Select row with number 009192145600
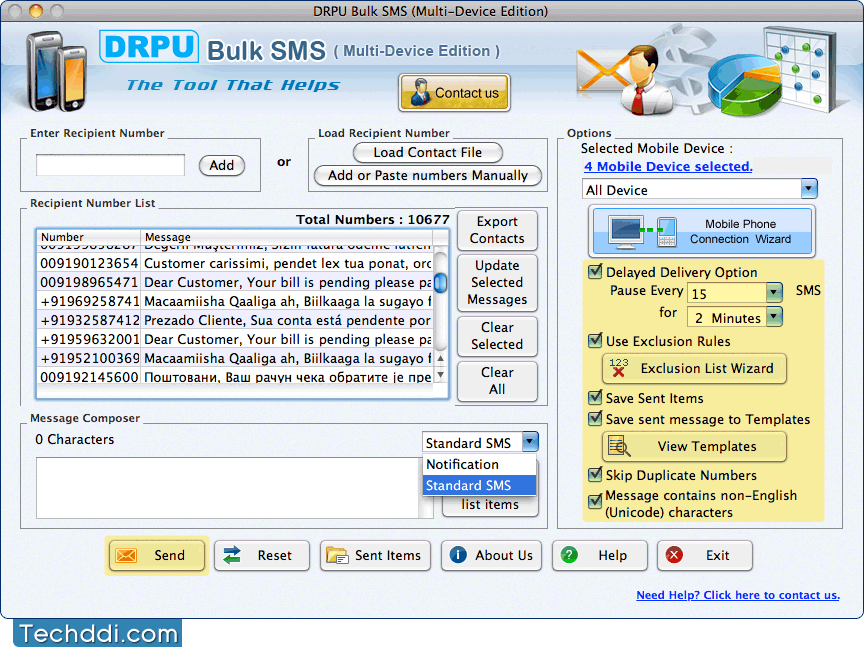This screenshot has height=647, width=864. point(235,377)
